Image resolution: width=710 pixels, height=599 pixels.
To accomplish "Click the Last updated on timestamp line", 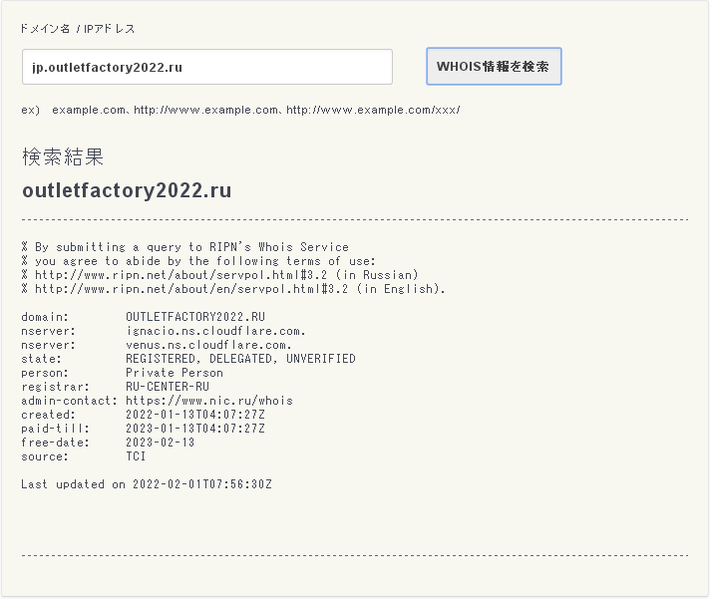I will coord(146,484).
